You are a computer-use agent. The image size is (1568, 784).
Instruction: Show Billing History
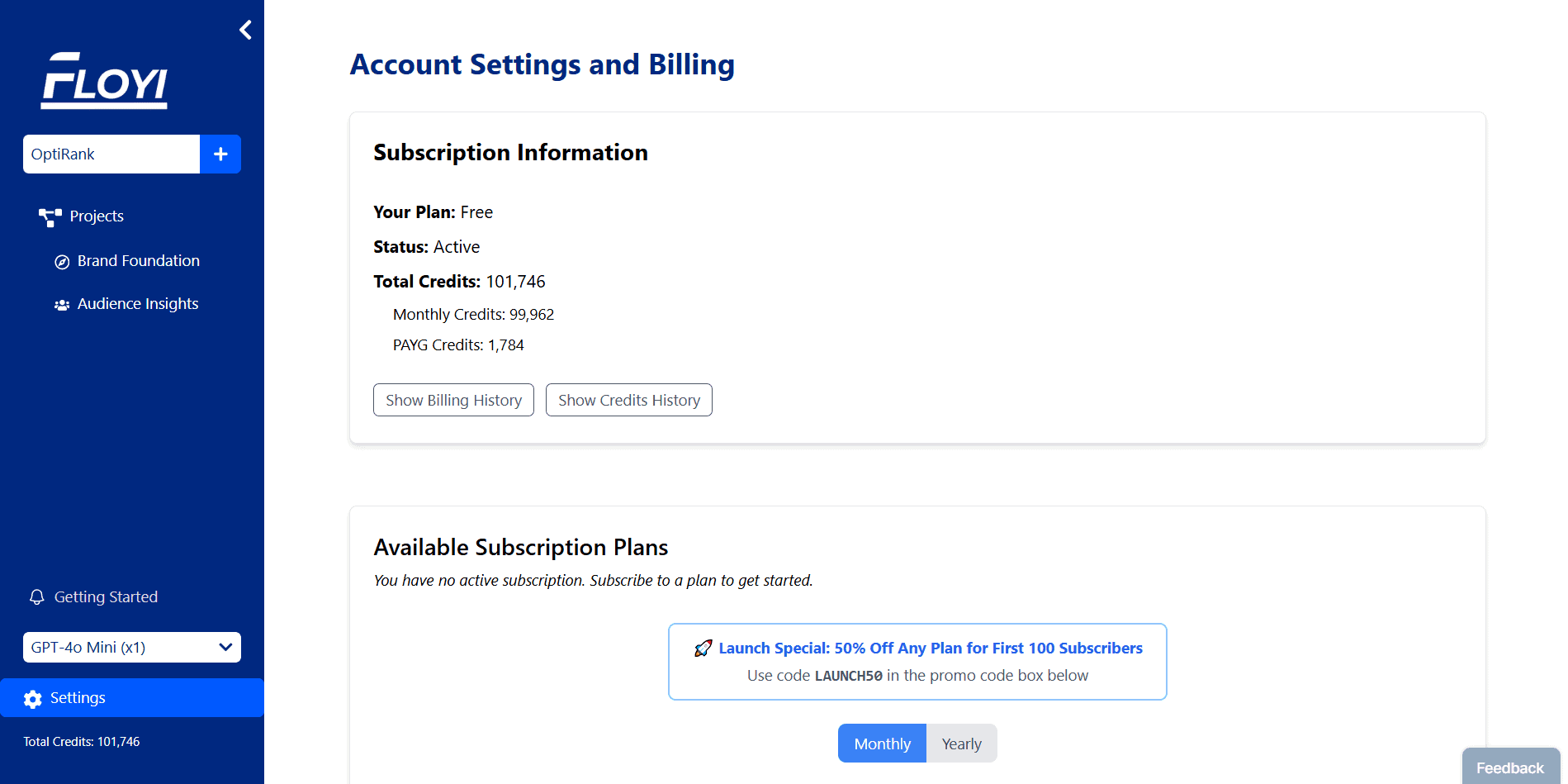point(453,401)
